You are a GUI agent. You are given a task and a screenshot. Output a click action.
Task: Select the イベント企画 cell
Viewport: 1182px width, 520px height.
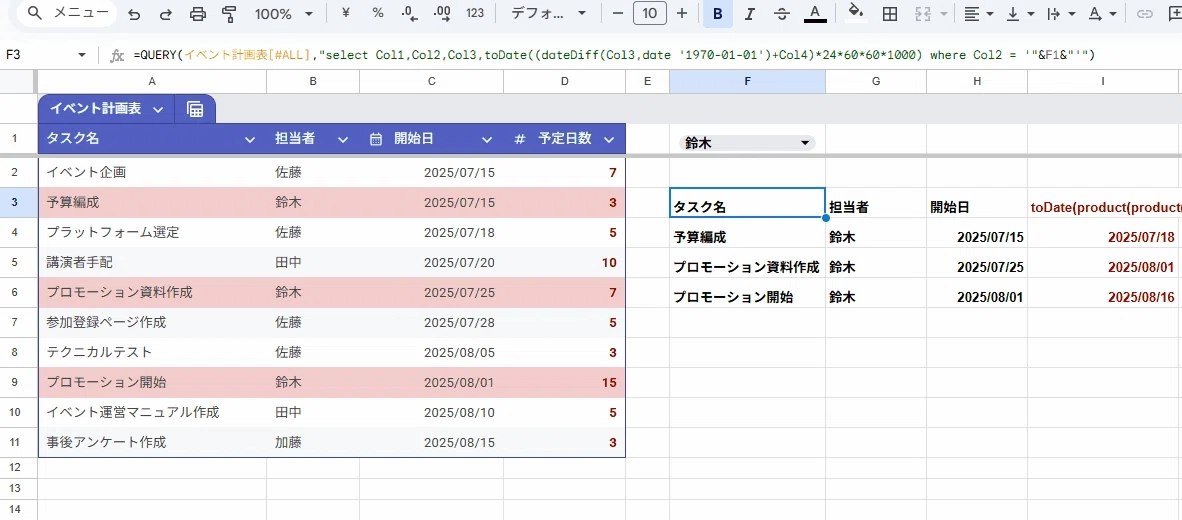point(152,173)
